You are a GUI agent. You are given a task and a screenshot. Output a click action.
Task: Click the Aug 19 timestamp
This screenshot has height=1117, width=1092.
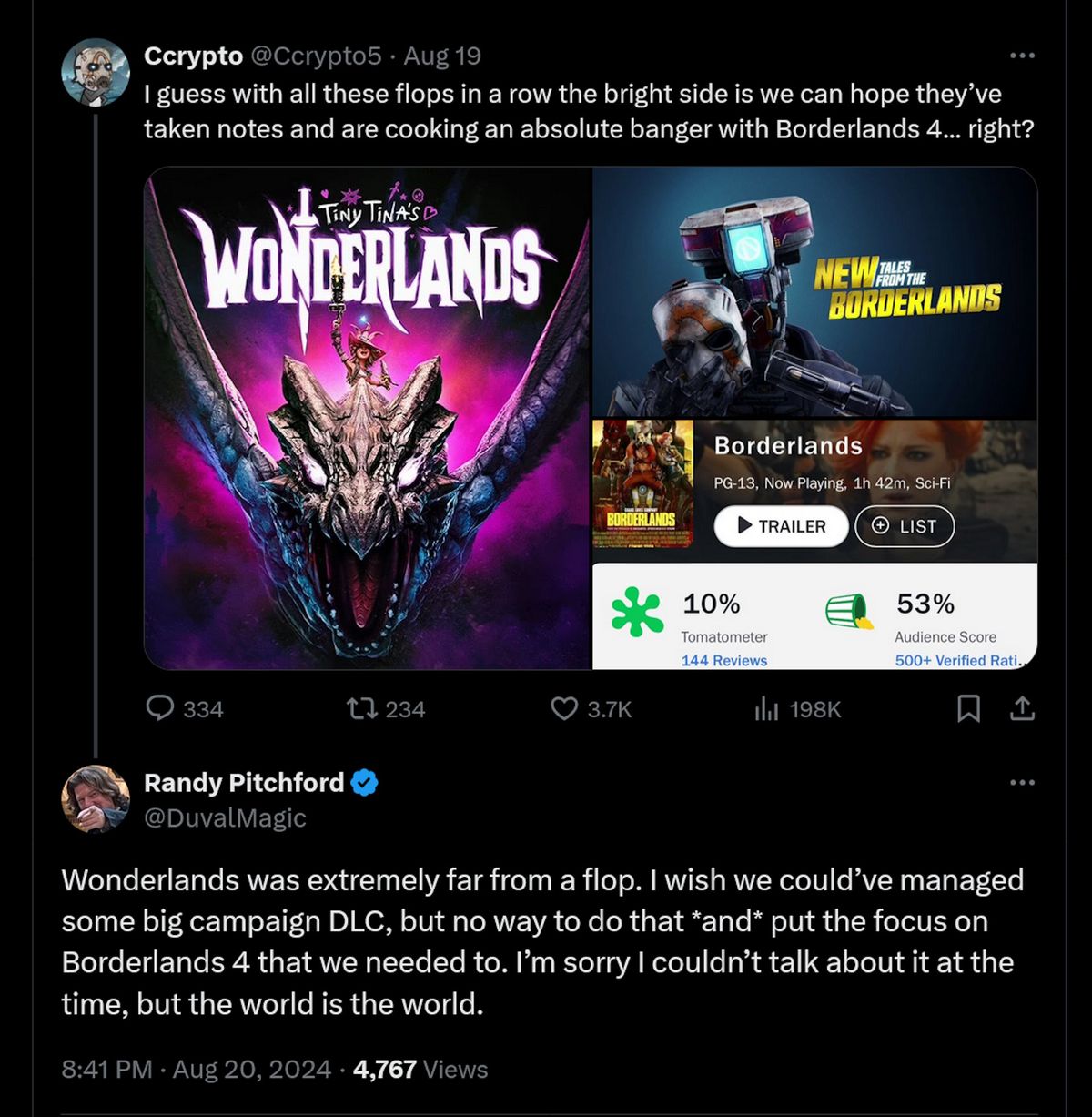440,55
